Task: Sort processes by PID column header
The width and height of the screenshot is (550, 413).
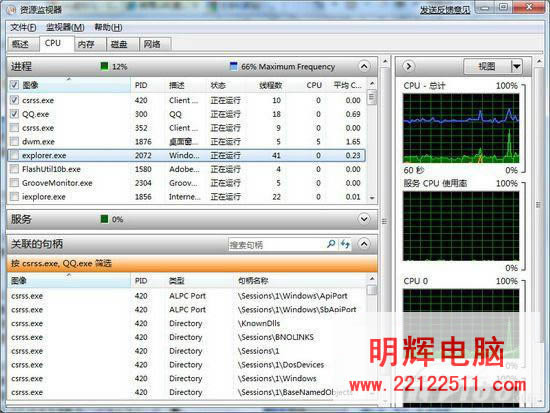Action: pos(147,85)
